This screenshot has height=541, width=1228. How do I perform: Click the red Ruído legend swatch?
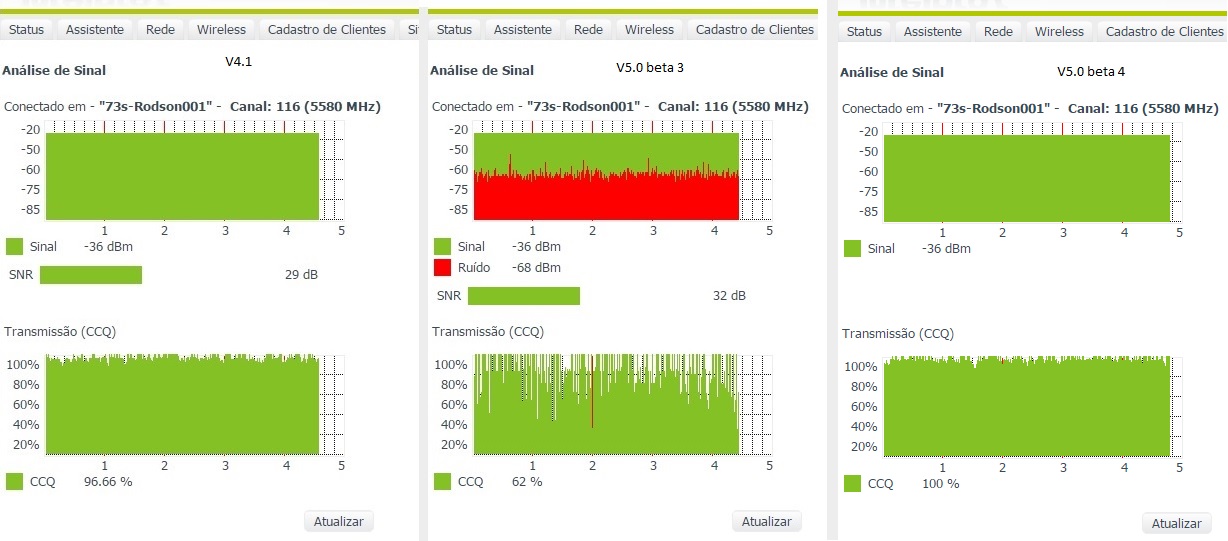pyautogui.click(x=443, y=268)
